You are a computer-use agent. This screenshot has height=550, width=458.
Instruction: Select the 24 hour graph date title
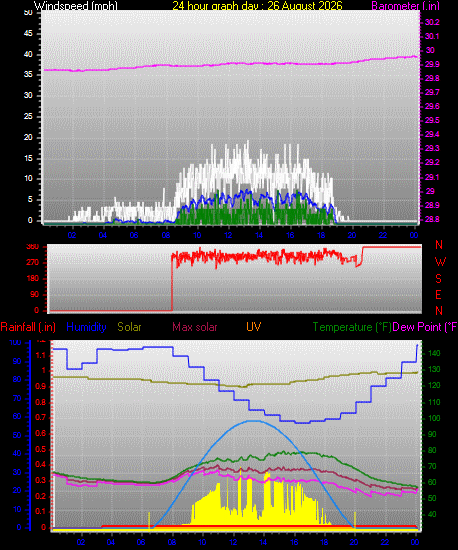pyautogui.click(x=257, y=5)
